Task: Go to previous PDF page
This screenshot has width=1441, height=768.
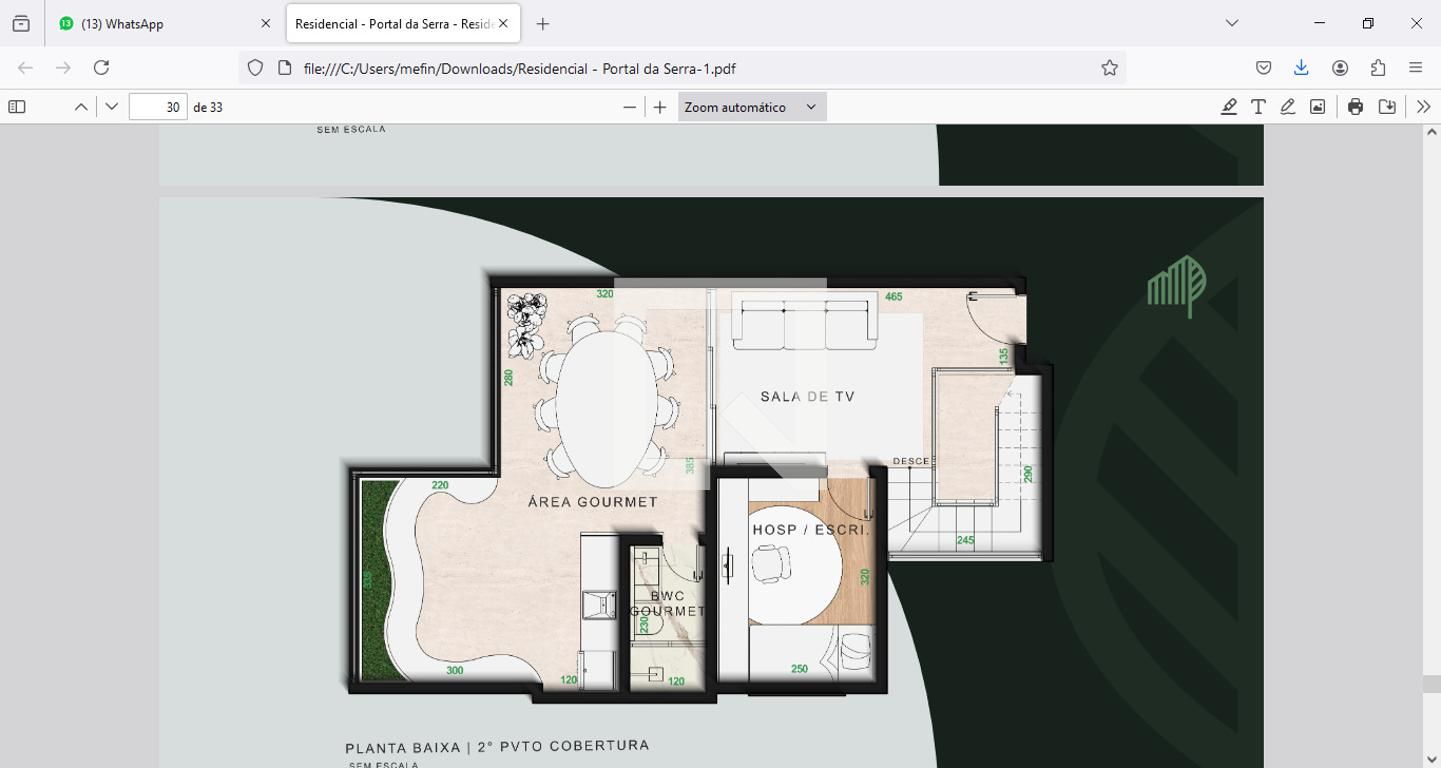Action: (81, 107)
